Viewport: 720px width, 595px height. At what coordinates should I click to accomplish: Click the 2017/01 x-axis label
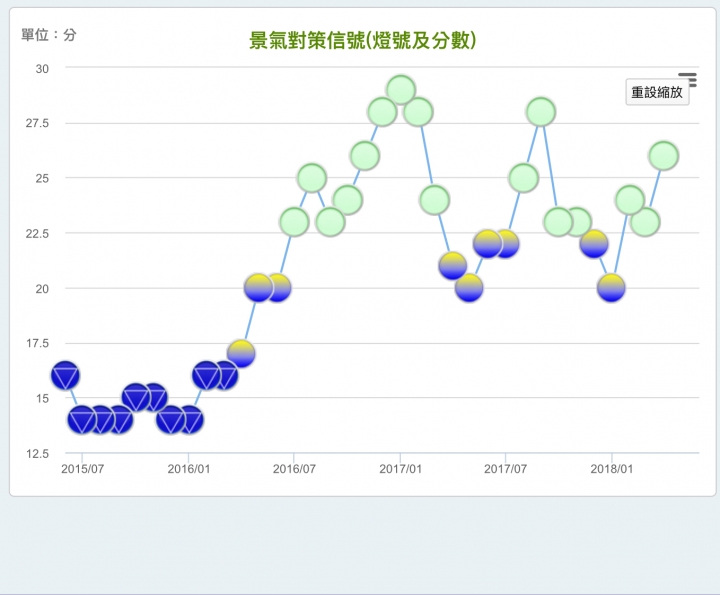pos(400,469)
